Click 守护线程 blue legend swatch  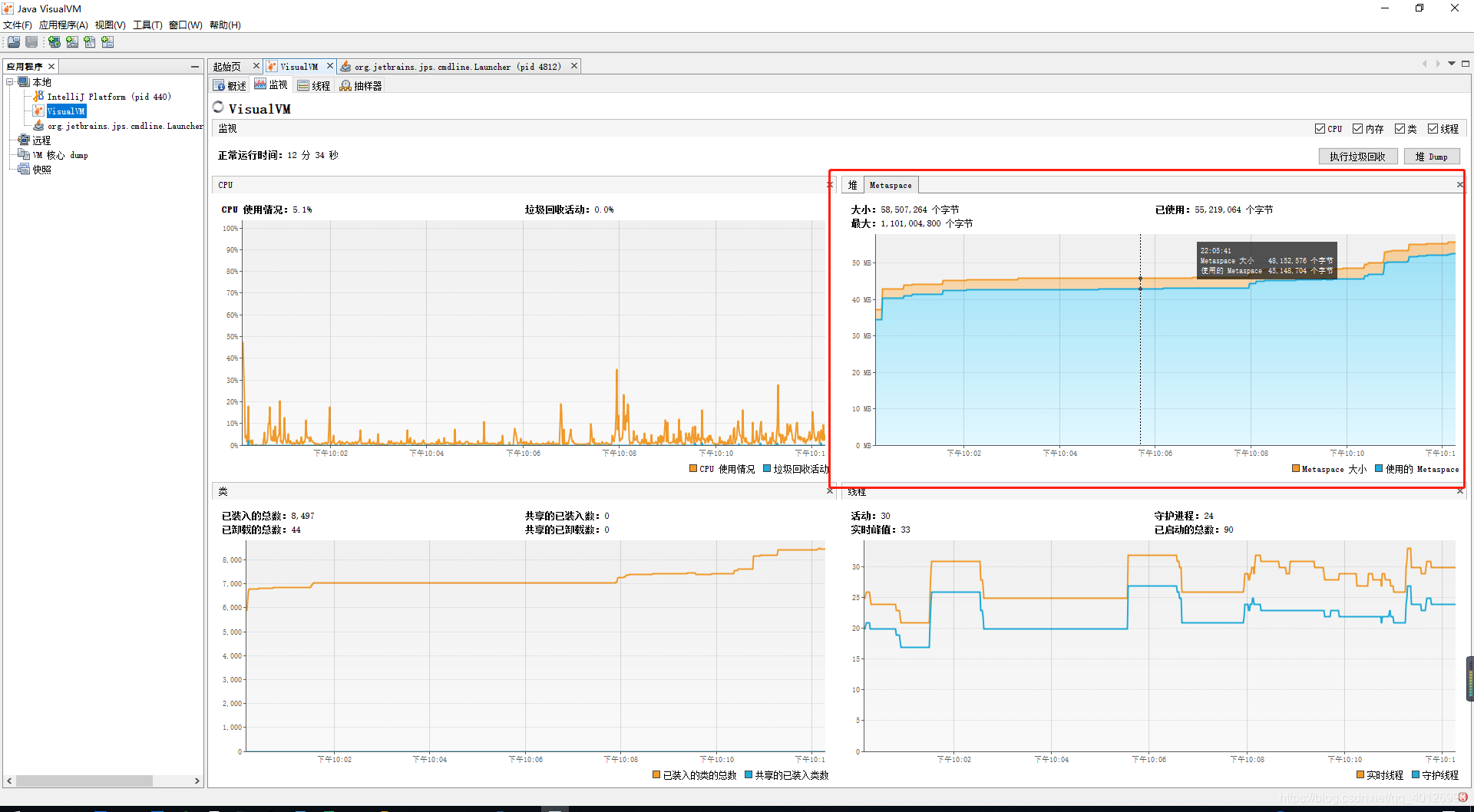pyautogui.click(x=1416, y=774)
